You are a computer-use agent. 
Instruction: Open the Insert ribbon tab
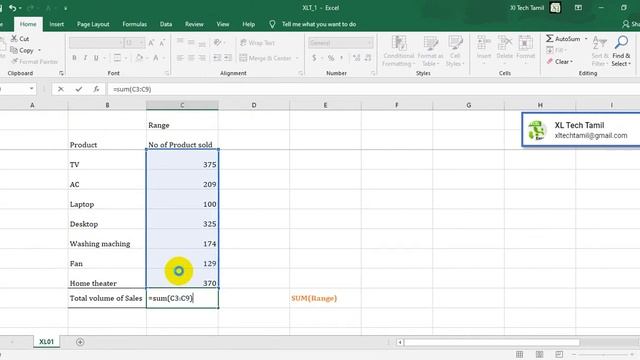[x=56, y=24]
